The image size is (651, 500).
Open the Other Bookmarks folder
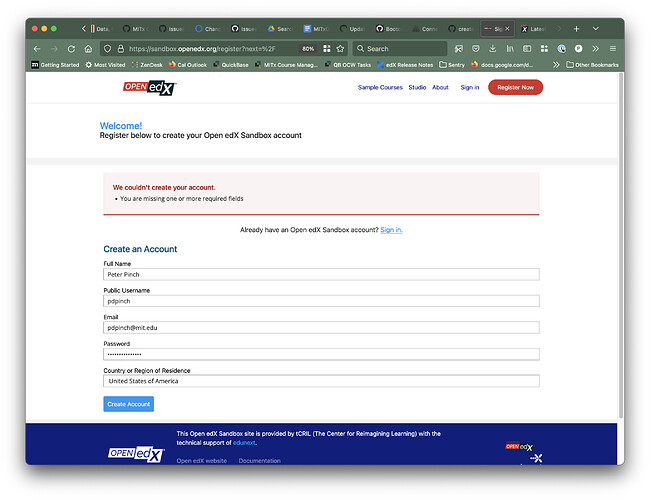(592, 65)
